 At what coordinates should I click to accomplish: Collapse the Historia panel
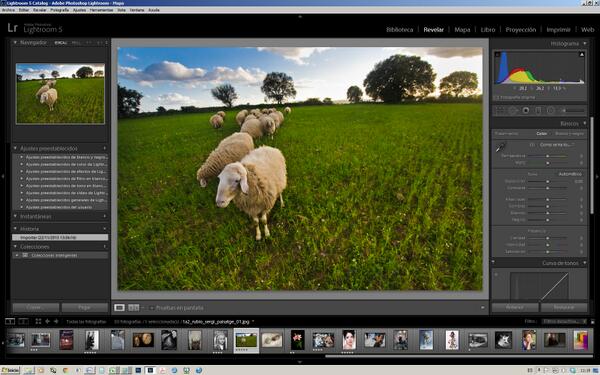(x=15, y=228)
